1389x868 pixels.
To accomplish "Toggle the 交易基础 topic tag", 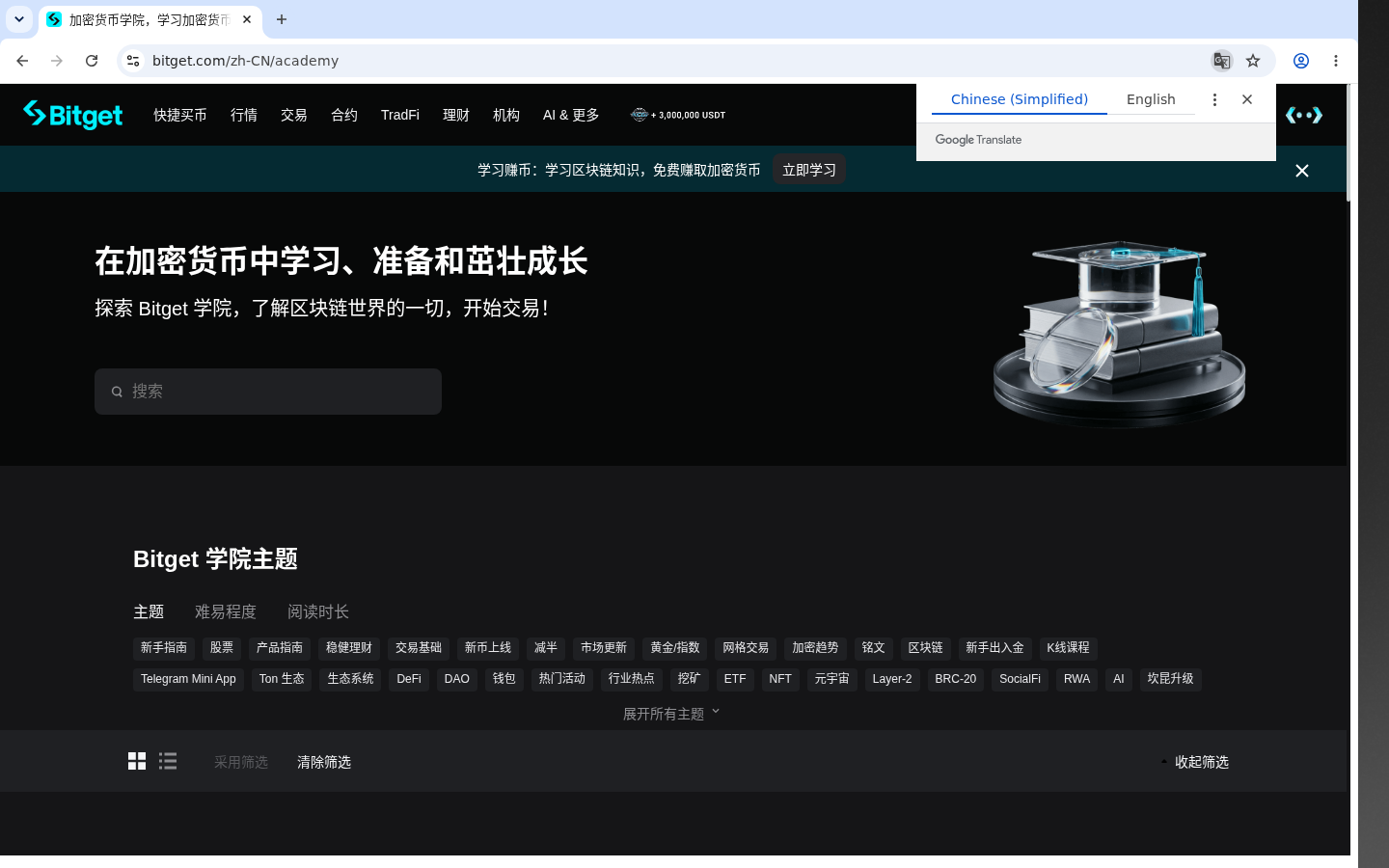I will pos(419,648).
